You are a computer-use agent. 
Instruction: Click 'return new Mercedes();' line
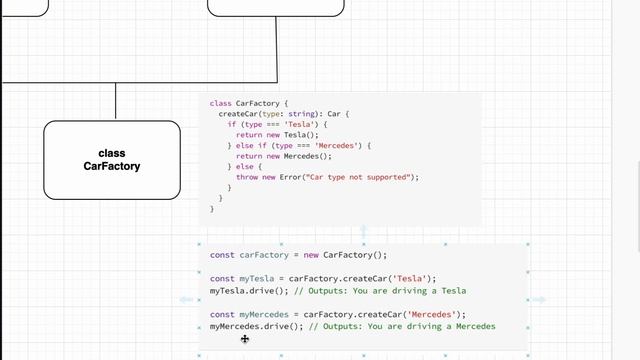pyautogui.click(x=284, y=156)
